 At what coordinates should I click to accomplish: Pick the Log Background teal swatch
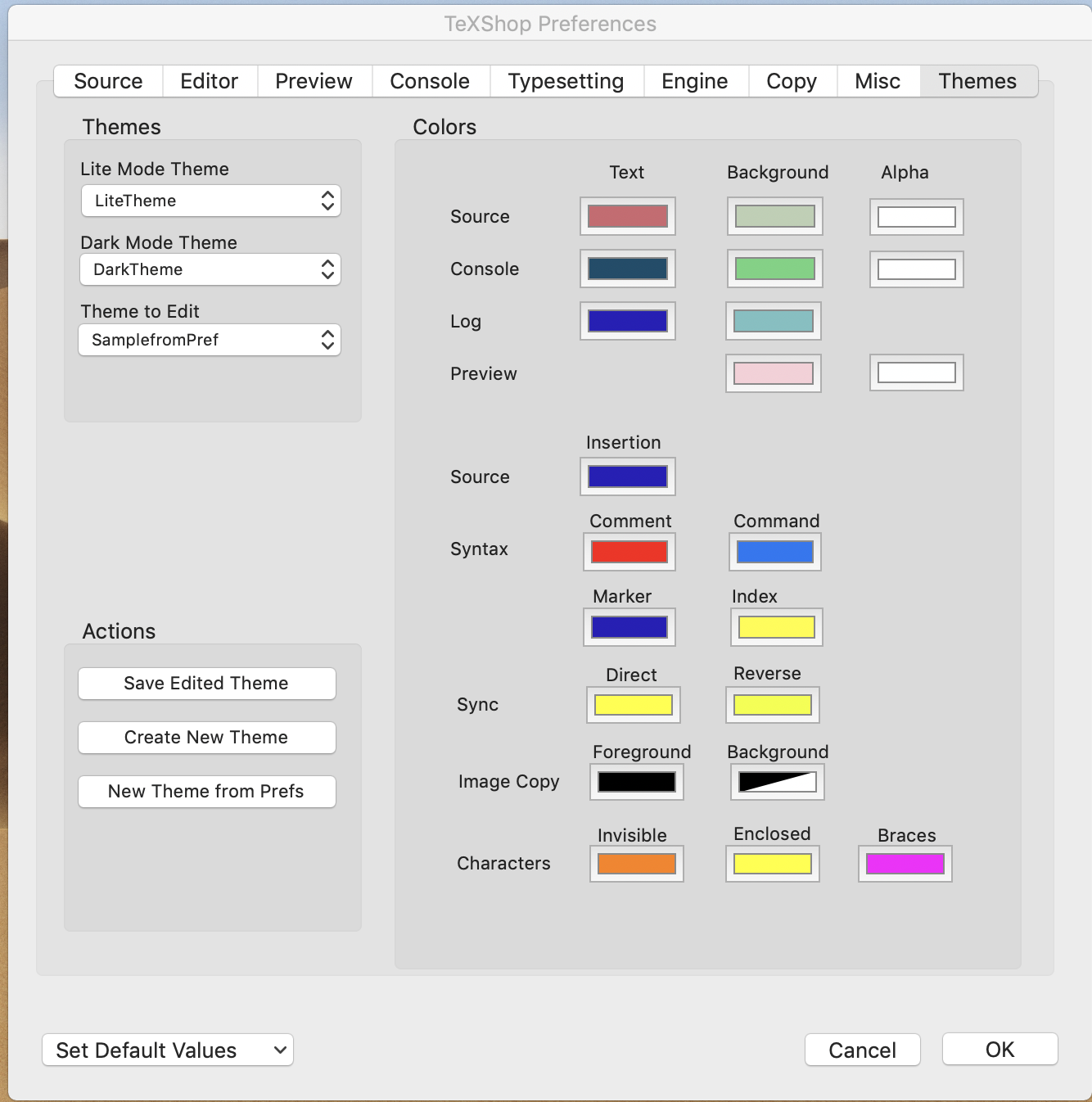pos(774,321)
